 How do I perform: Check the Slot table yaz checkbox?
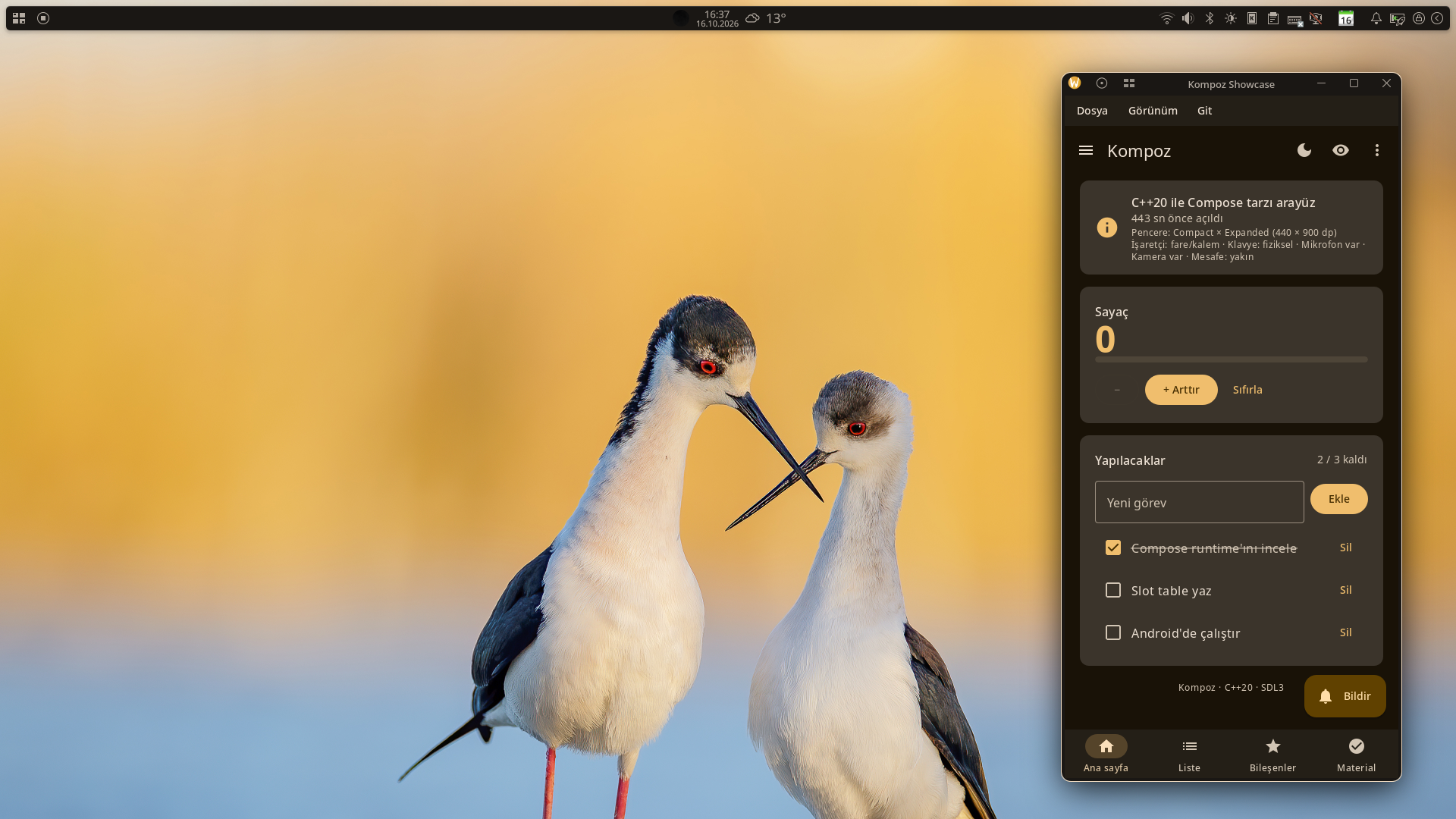[x=1113, y=590]
